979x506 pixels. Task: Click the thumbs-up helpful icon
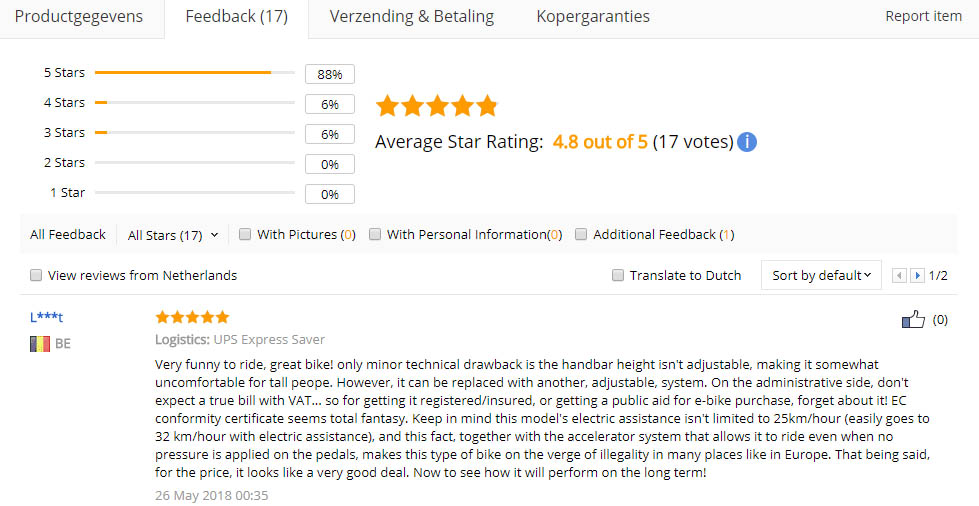(913, 320)
